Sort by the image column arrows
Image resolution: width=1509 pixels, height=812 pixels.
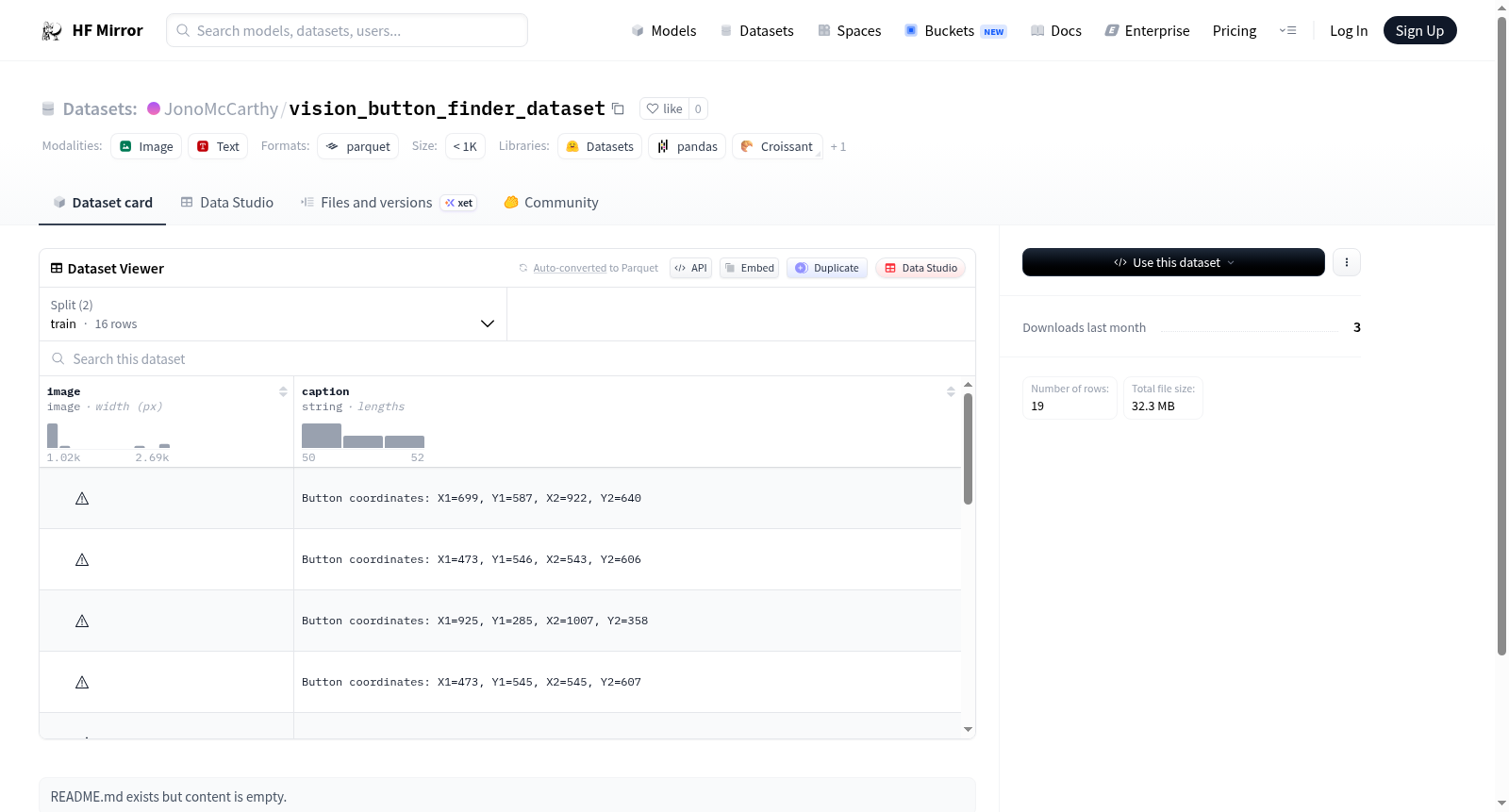click(x=283, y=391)
